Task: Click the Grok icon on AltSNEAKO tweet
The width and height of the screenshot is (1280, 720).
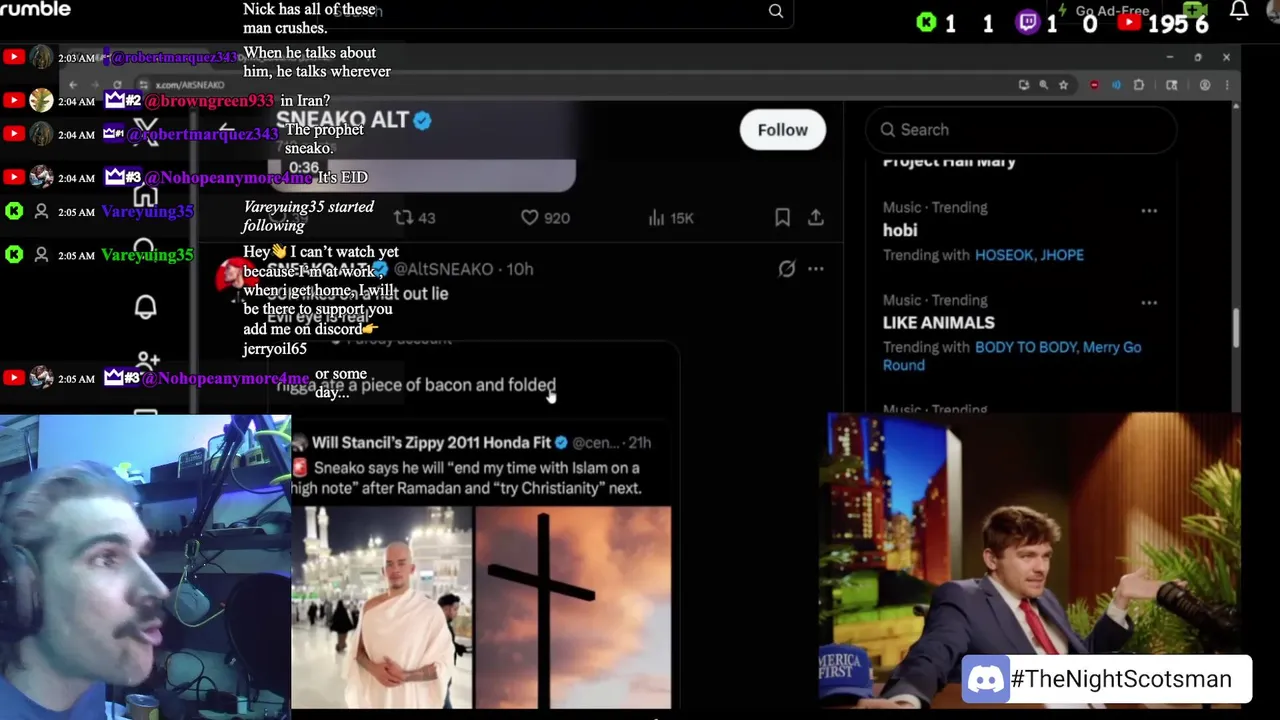Action: (x=787, y=269)
